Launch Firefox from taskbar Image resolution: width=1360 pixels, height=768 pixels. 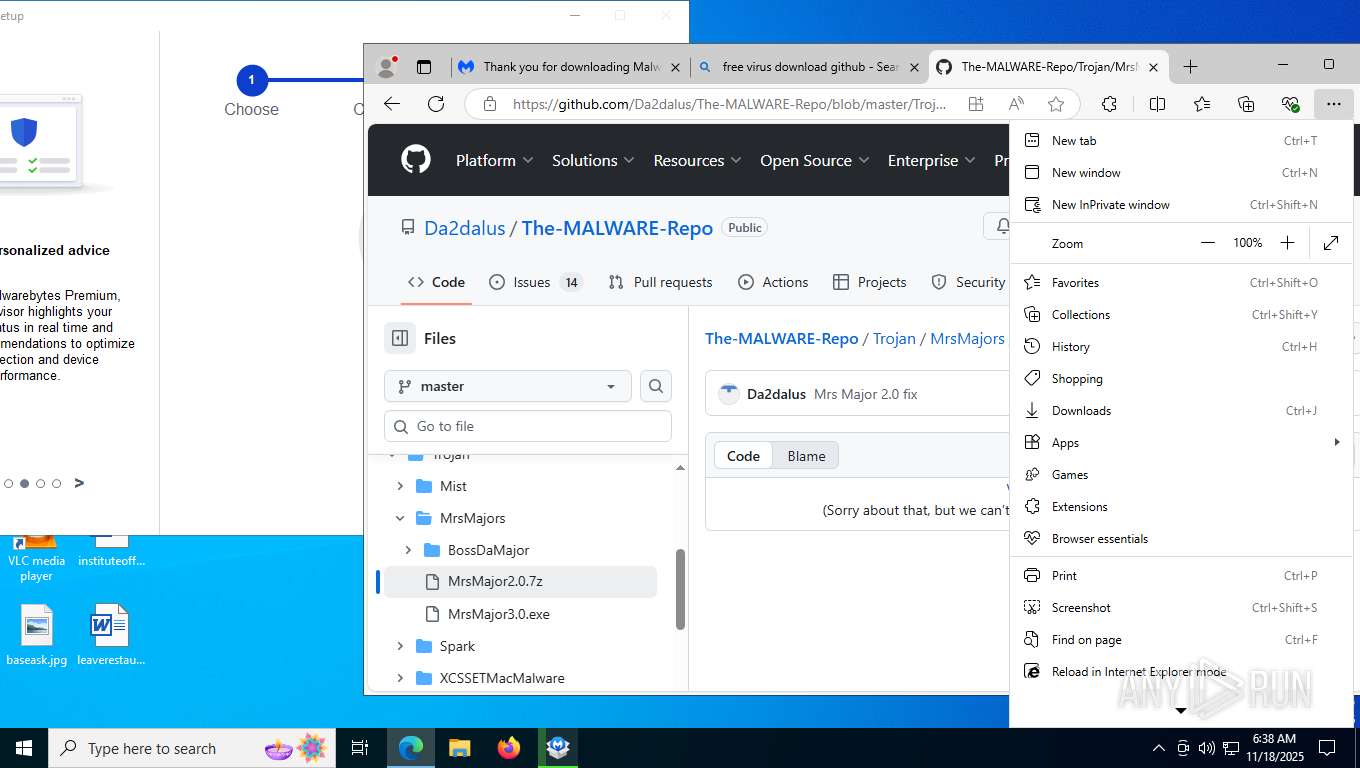pyautogui.click(x=509, y=748)
